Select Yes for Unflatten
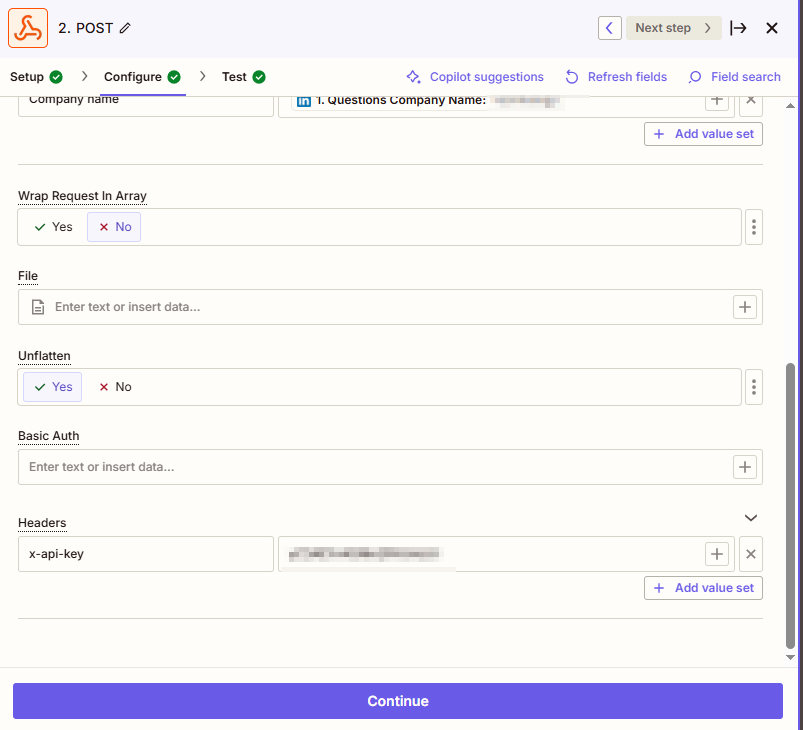 tap(52, 387)
